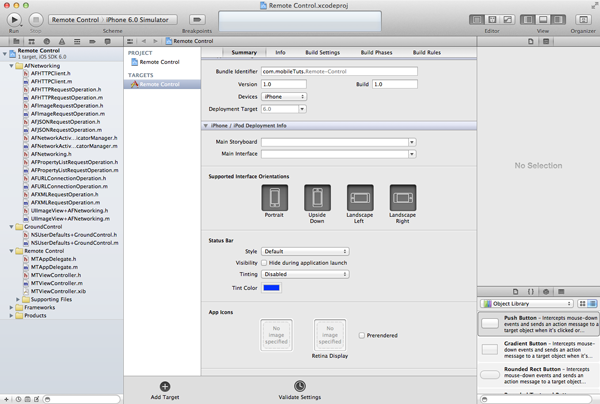Open the Organizer window
600x404 pixels.
click(583, 20)
